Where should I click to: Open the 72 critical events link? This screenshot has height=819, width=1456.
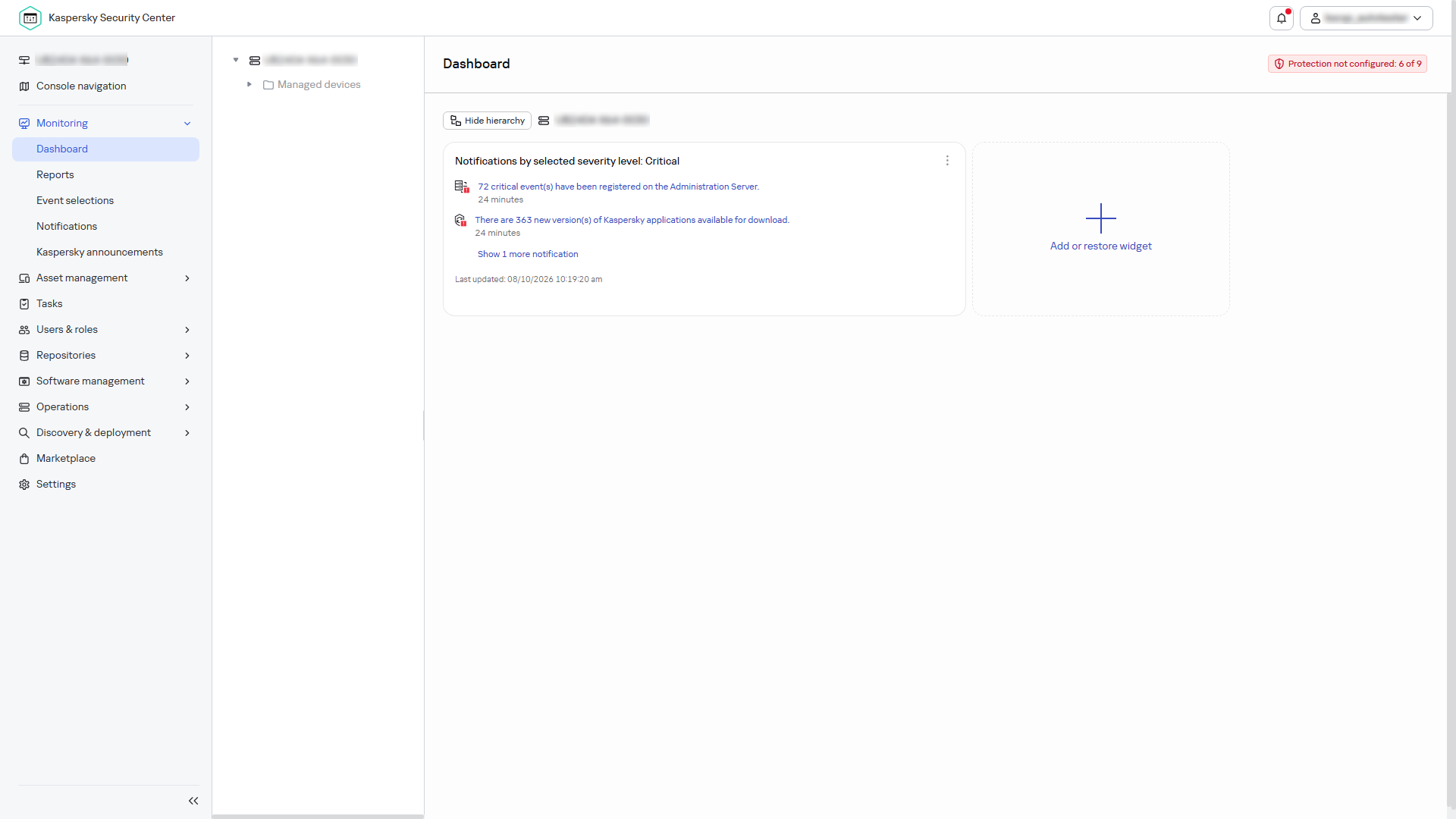pos(618,187)
